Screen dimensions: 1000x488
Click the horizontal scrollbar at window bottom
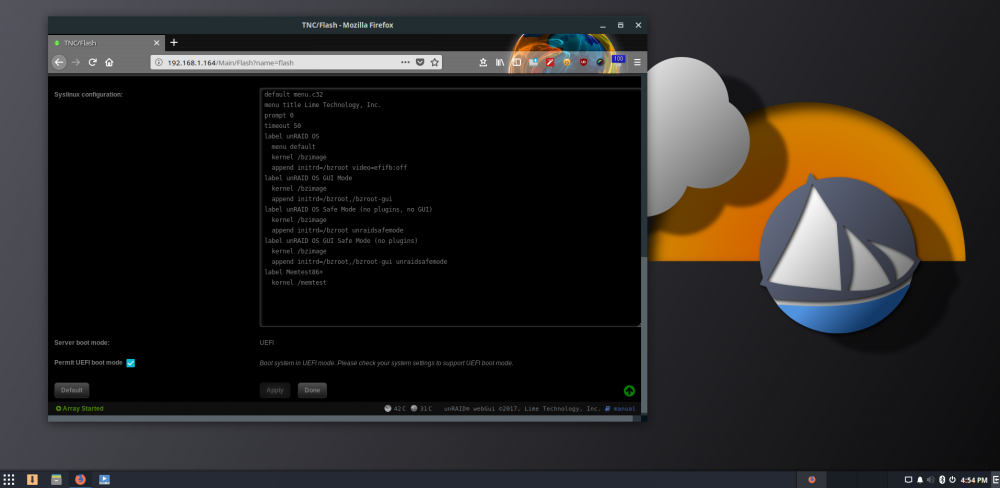[x=341, y=418]
